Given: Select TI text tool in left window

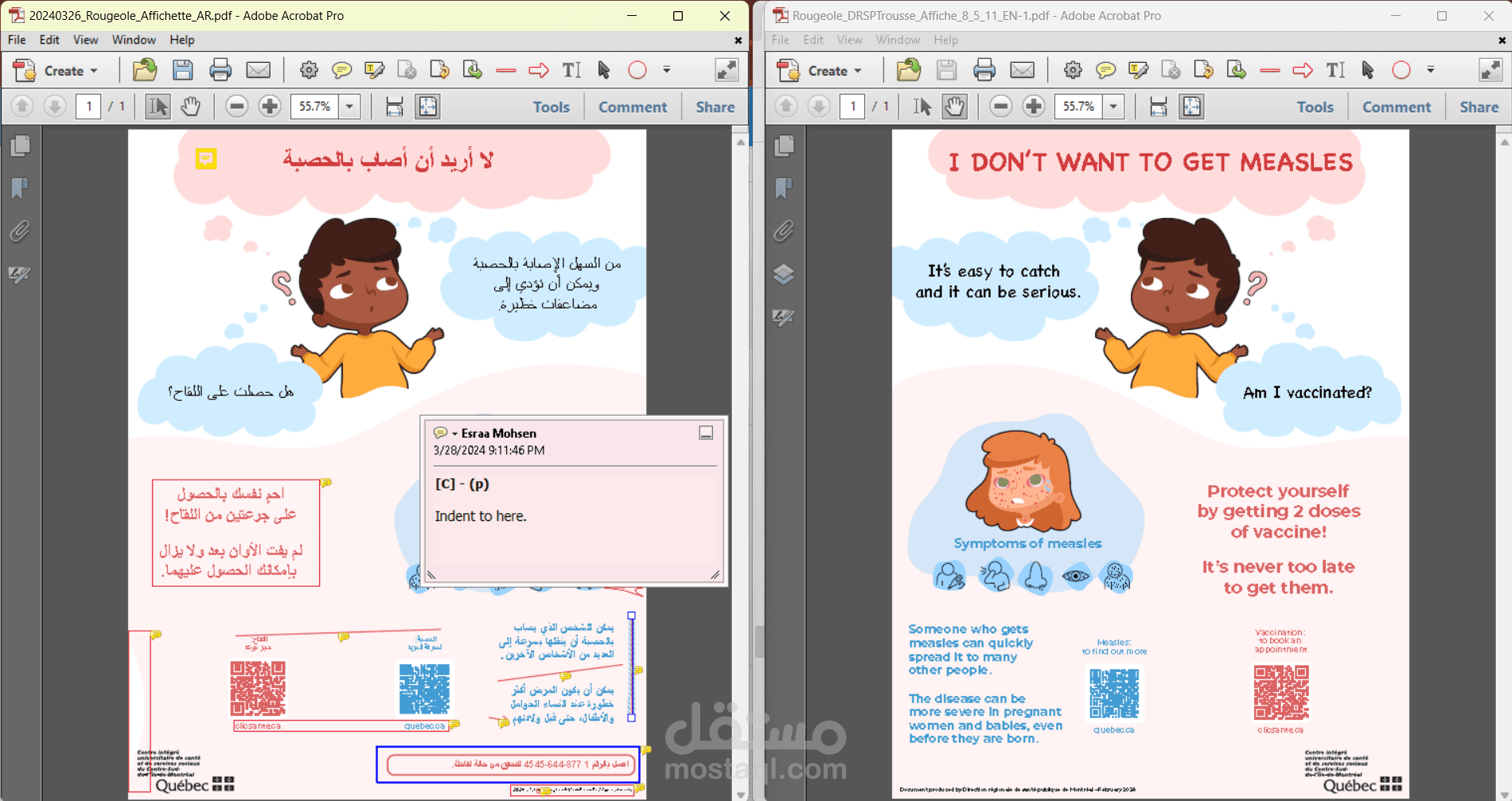Looking at the screenshot, I should [571, 70].
